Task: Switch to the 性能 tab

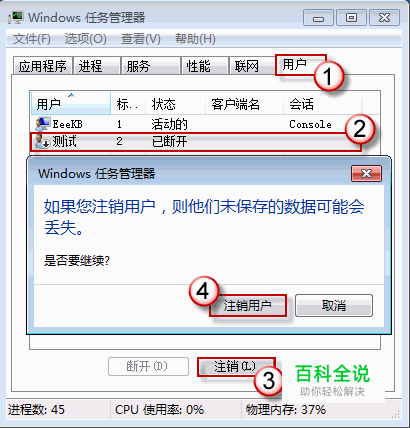Action: click(x=204, y=66)
